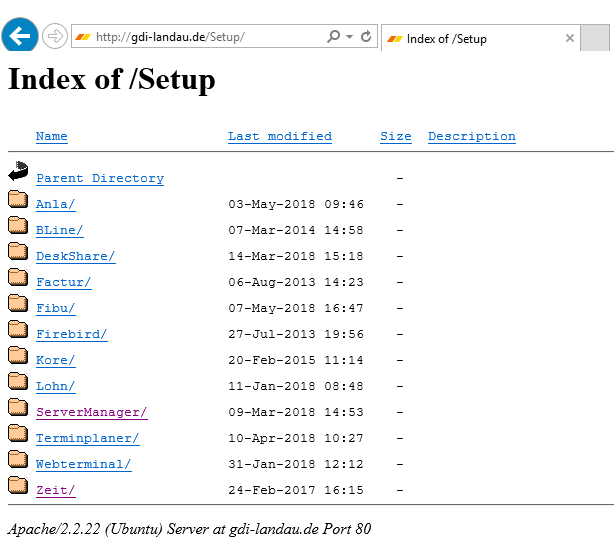
Task: Click the refresh icon in address bar
Action: (x=366, y=37)
